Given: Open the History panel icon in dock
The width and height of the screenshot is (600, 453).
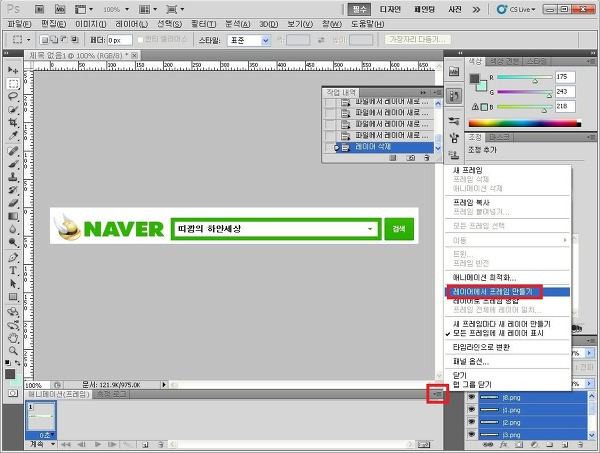Looking at the screenshot, I should [454, 96].
